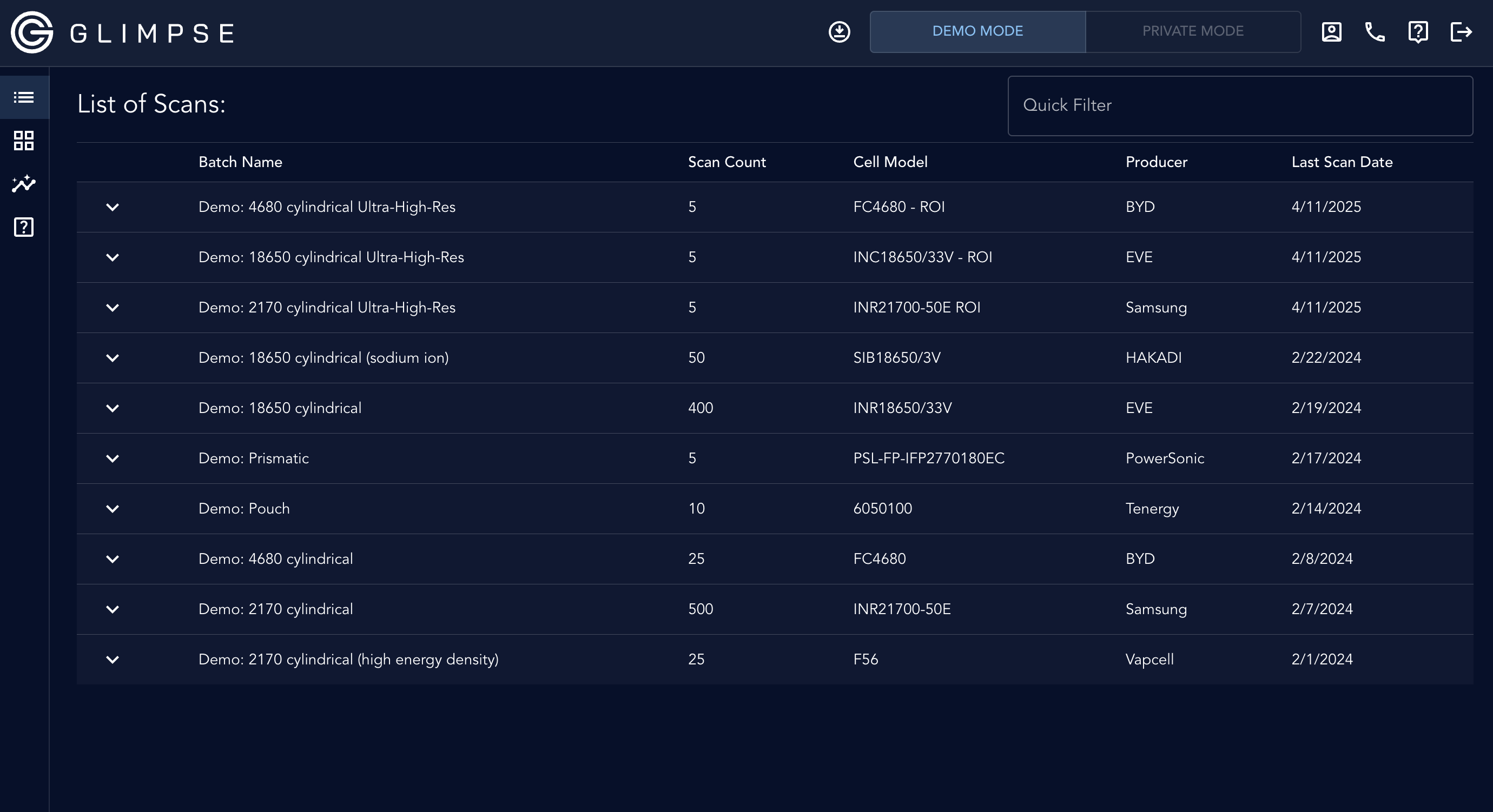Open the help chat icon in header

coord(1418,32)
